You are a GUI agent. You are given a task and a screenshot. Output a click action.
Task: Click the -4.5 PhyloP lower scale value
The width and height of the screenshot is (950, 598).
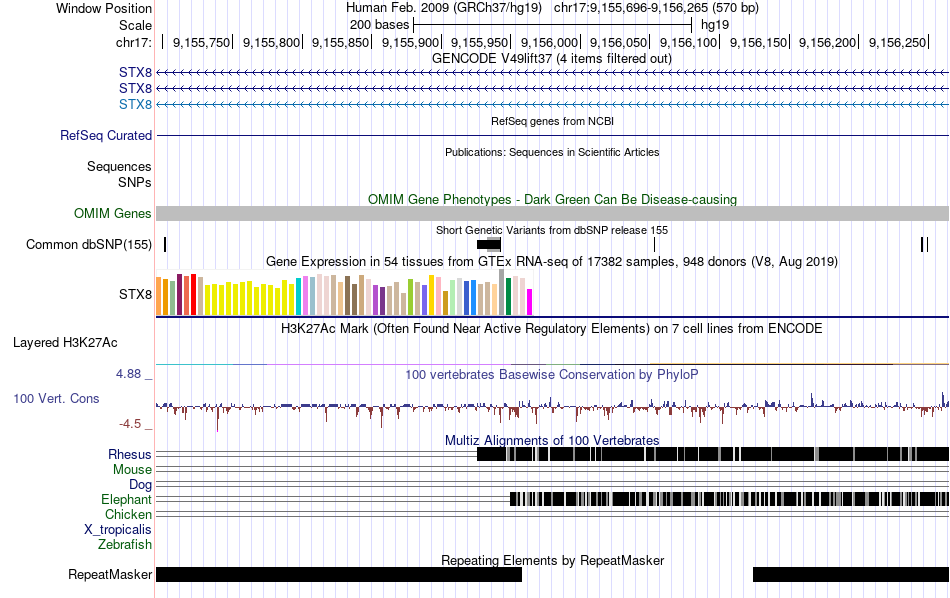click(130, 424)
